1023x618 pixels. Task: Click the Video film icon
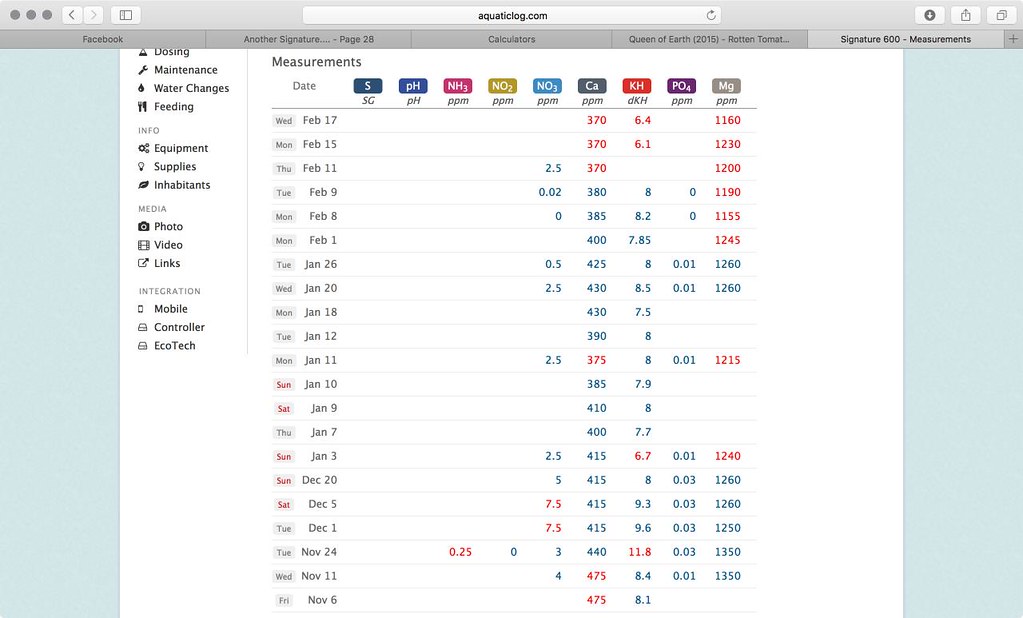pyautogui.click(x=144, y=245)
